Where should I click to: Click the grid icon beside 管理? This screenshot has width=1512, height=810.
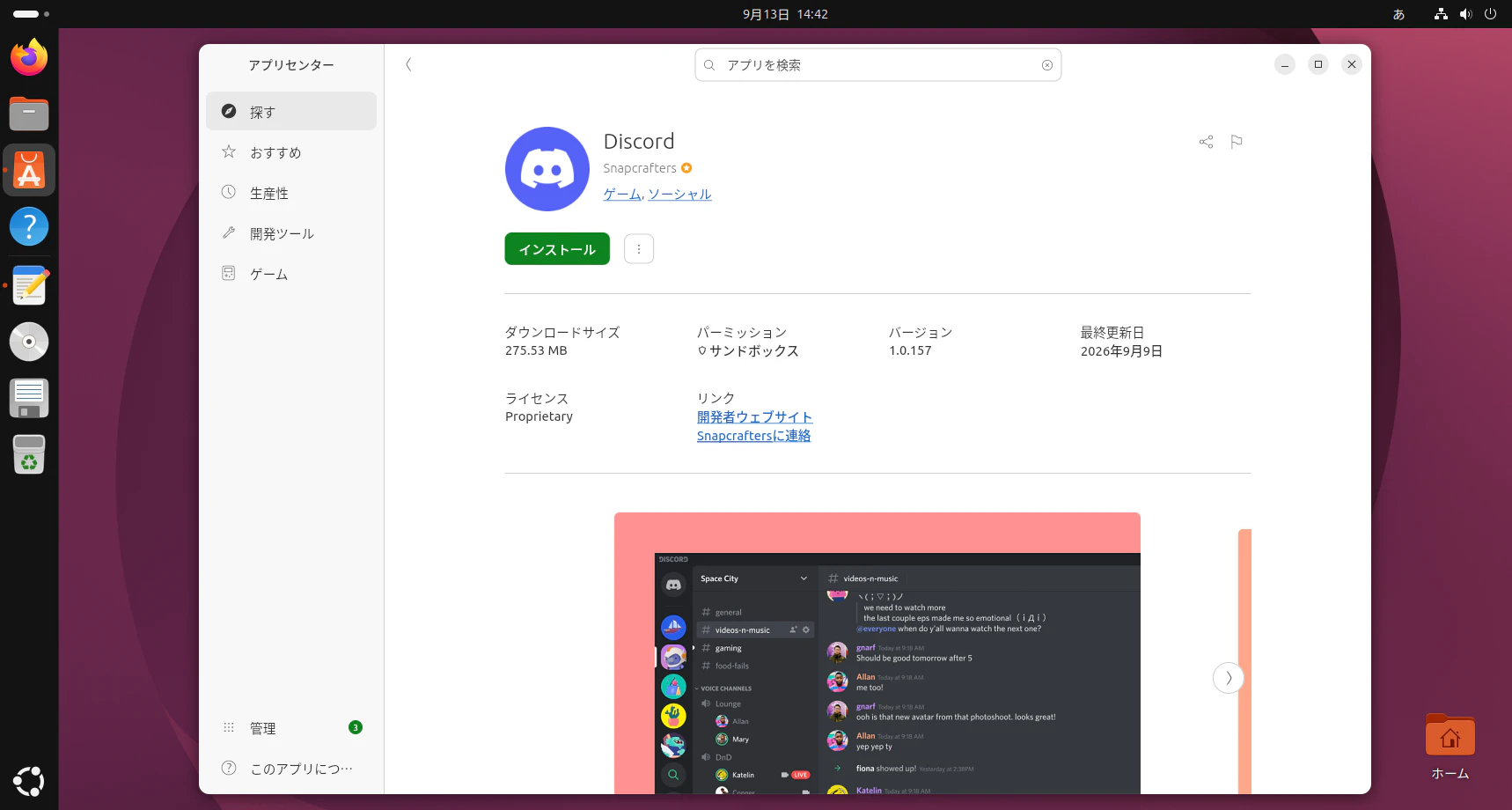(229, 727)
